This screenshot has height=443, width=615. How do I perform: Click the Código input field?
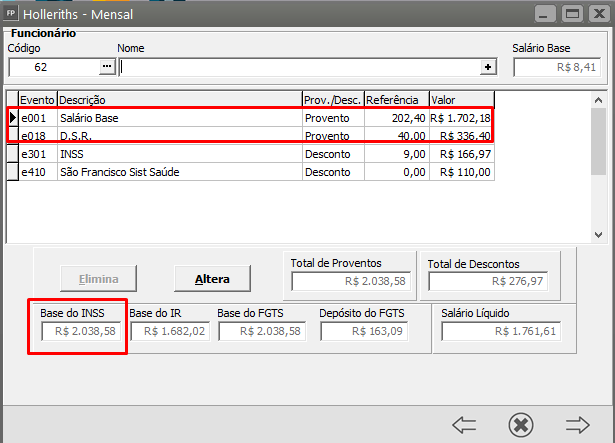pos(53,67)
